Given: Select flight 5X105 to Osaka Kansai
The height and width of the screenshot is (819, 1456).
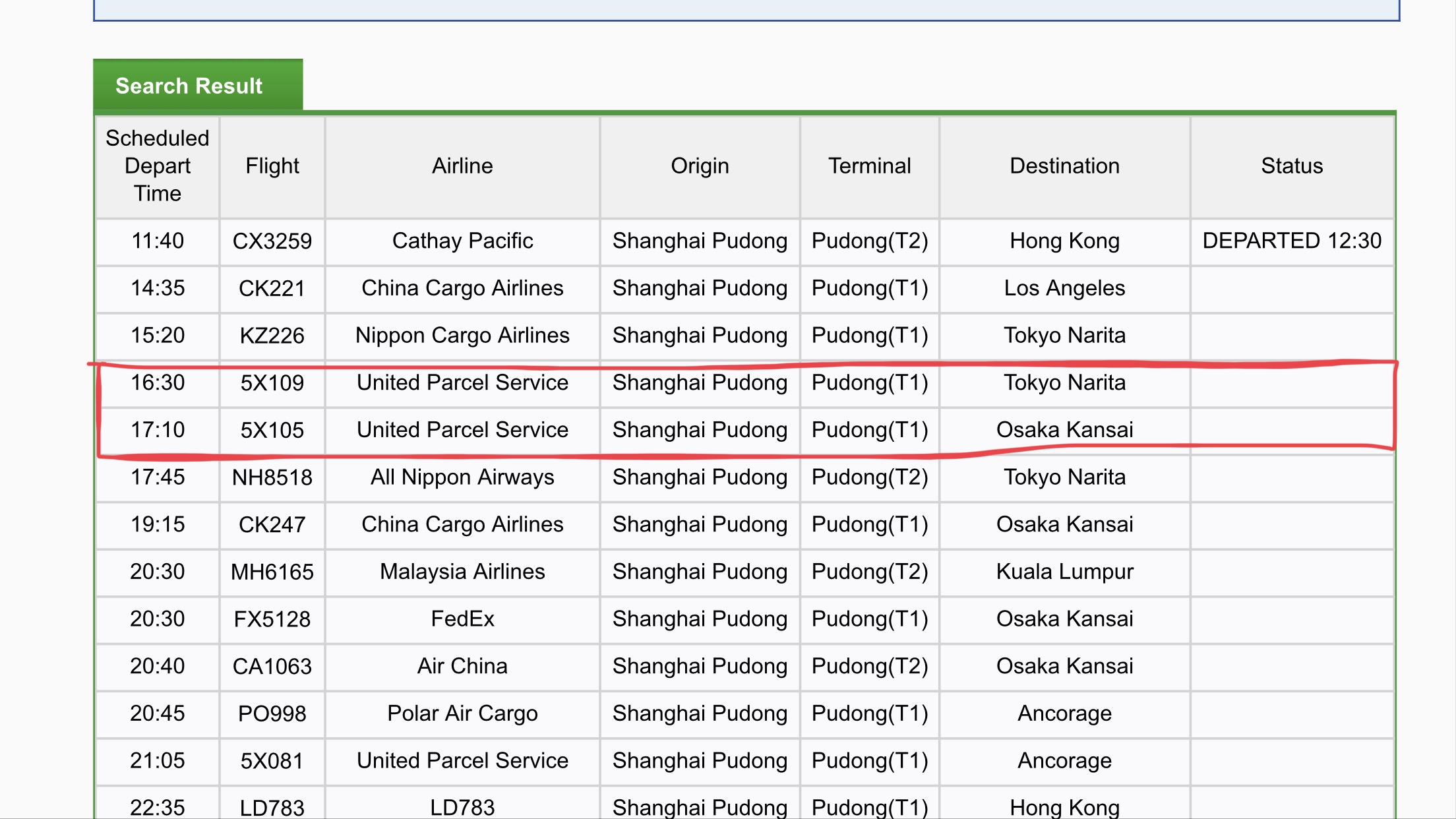Looking at the screenshot, I should click(x=272, y=431).
